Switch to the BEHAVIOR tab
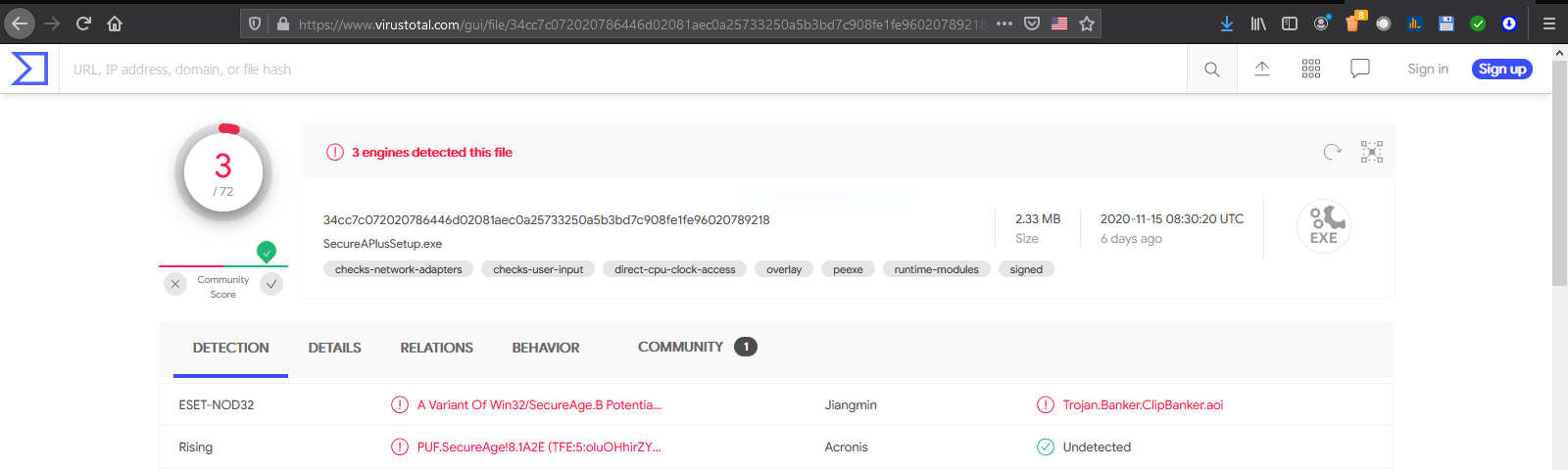The image size is (1568, 470). (x=546, y=348)
